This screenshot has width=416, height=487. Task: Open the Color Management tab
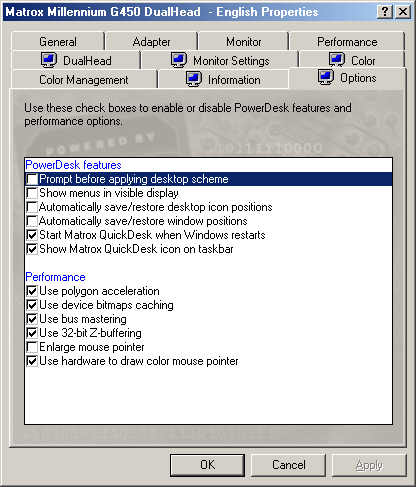[x=84, y=80]
